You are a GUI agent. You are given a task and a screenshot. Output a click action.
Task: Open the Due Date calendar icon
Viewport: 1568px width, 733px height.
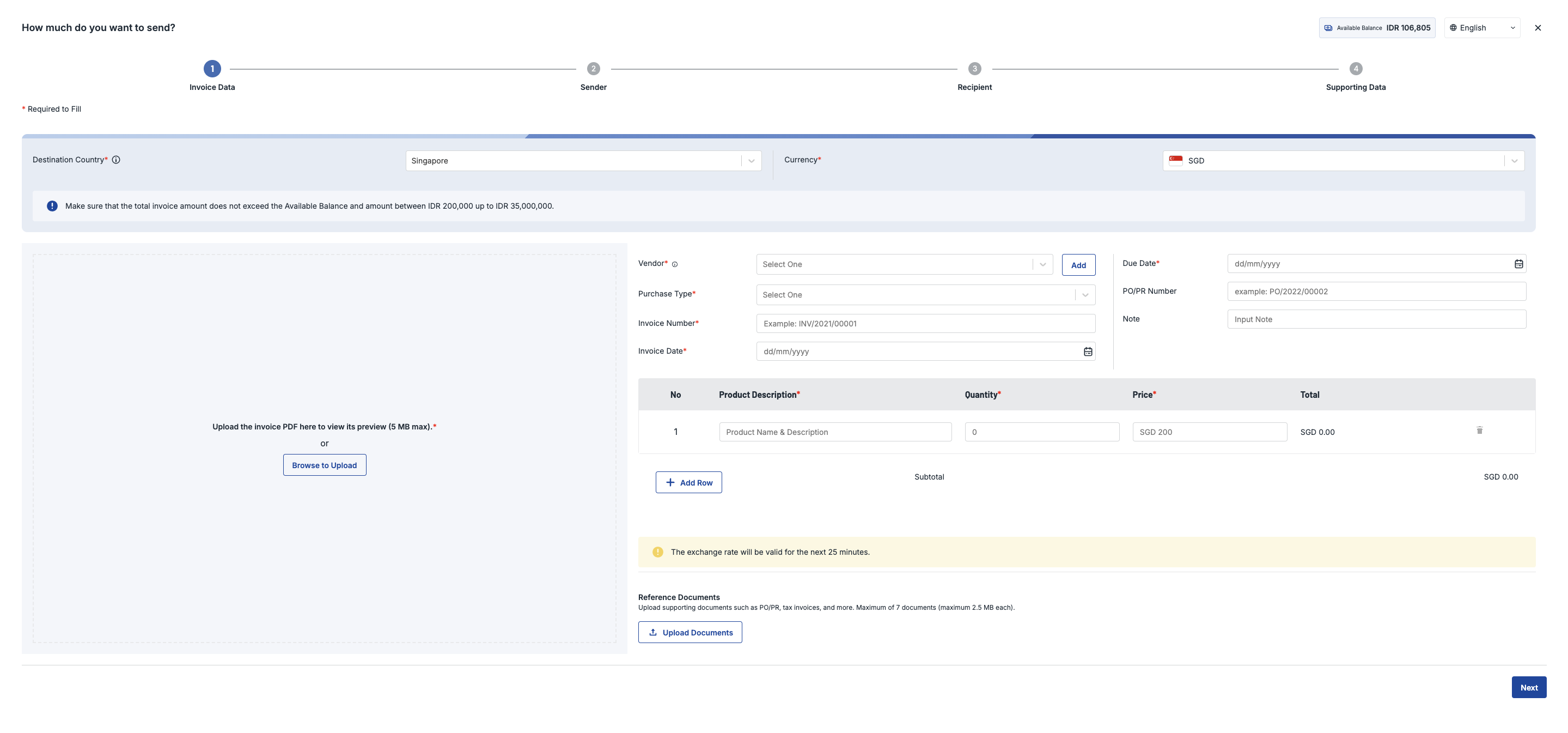[x=1518, y=264]
